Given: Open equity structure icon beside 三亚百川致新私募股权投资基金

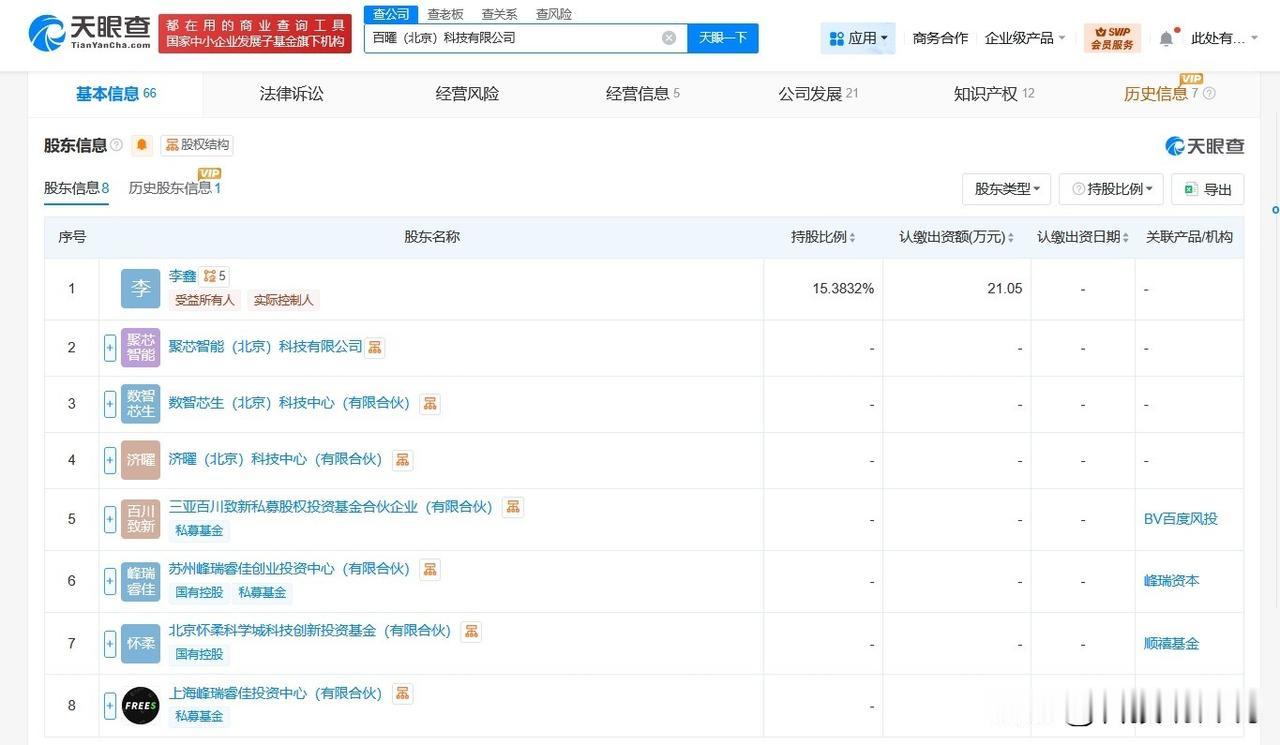Looking at the screenshot, I should click(x=513, y=507).
